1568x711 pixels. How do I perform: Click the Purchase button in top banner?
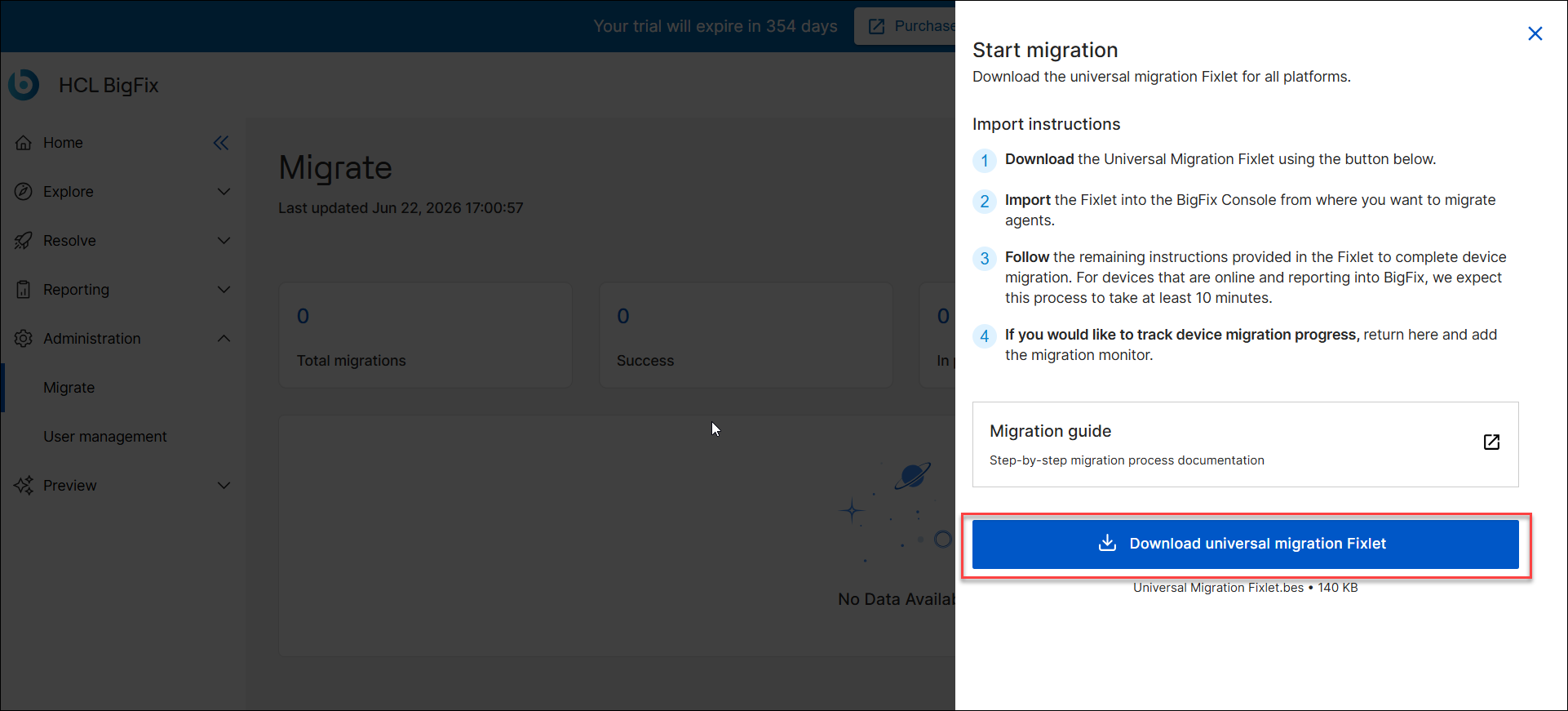pos(906,26)
